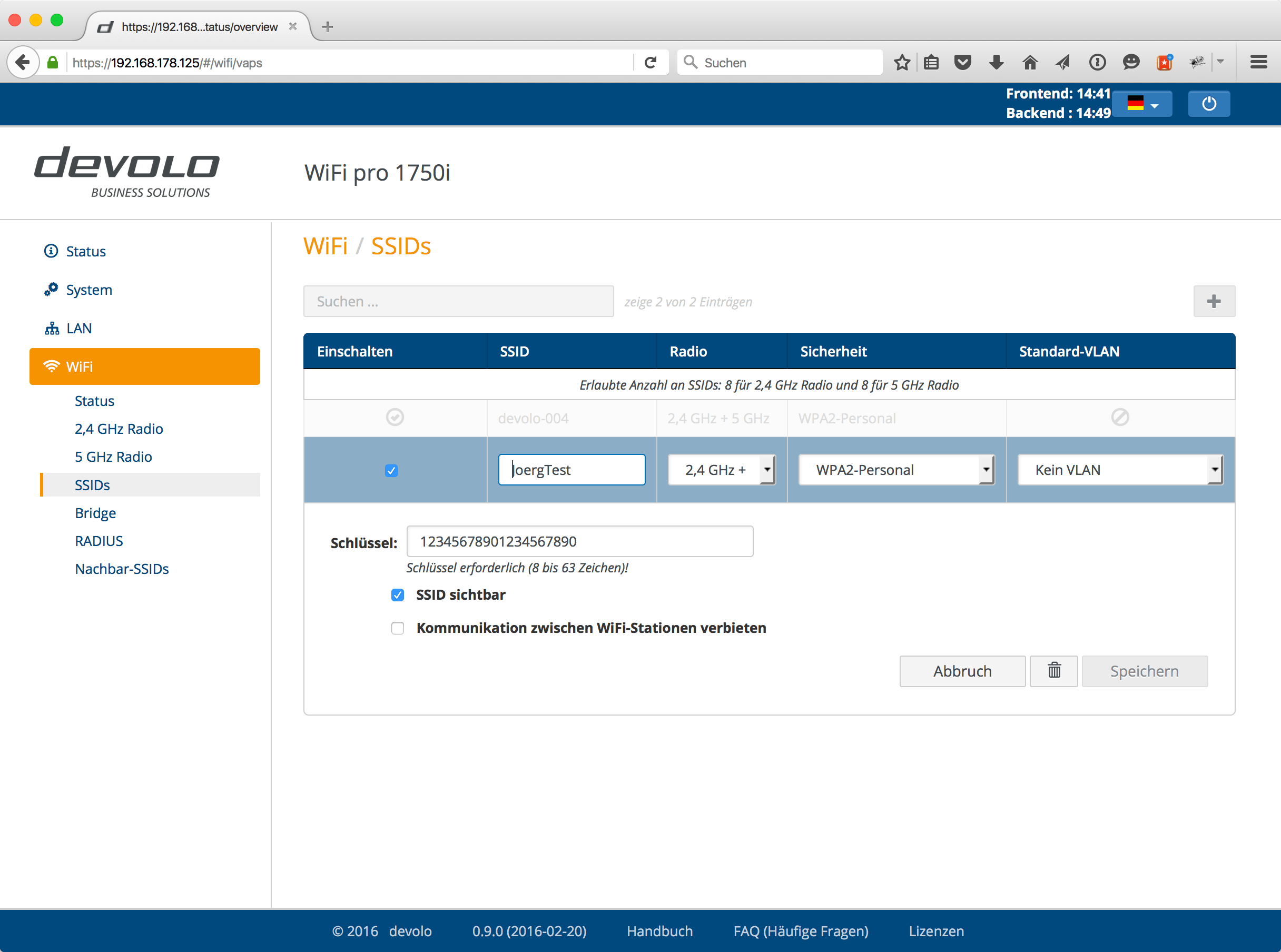Click the paper plane send icon

pyautogui.click(x=1063, y=62)
